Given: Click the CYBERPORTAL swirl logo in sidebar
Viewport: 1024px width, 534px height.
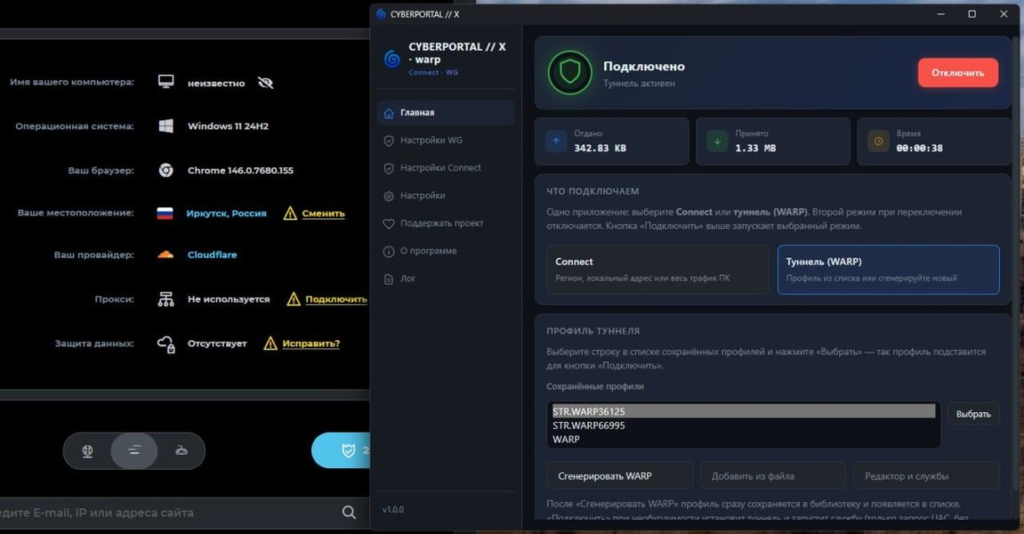Looking at the screenshot, I should pos(392,59).
